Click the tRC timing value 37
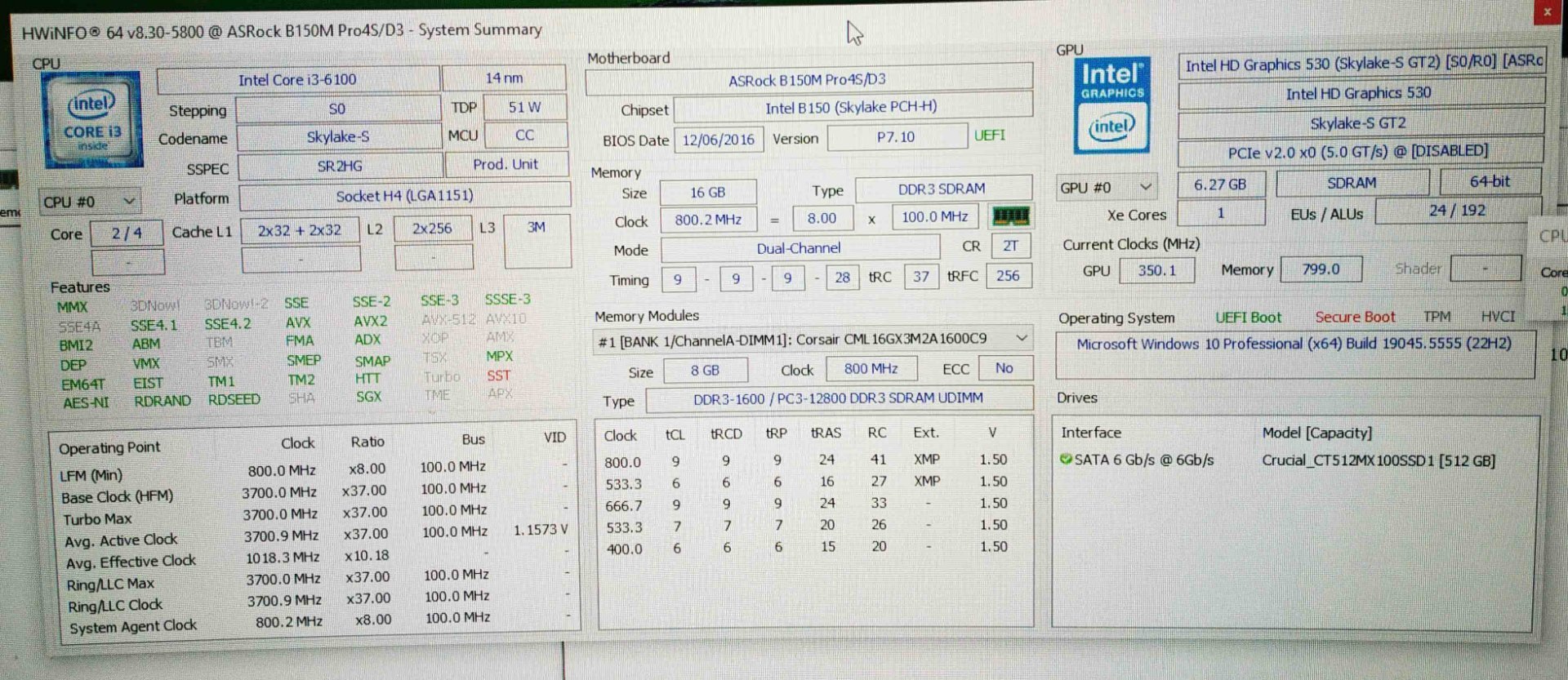Screen dimensions: 1568x680 coord(921,277)
